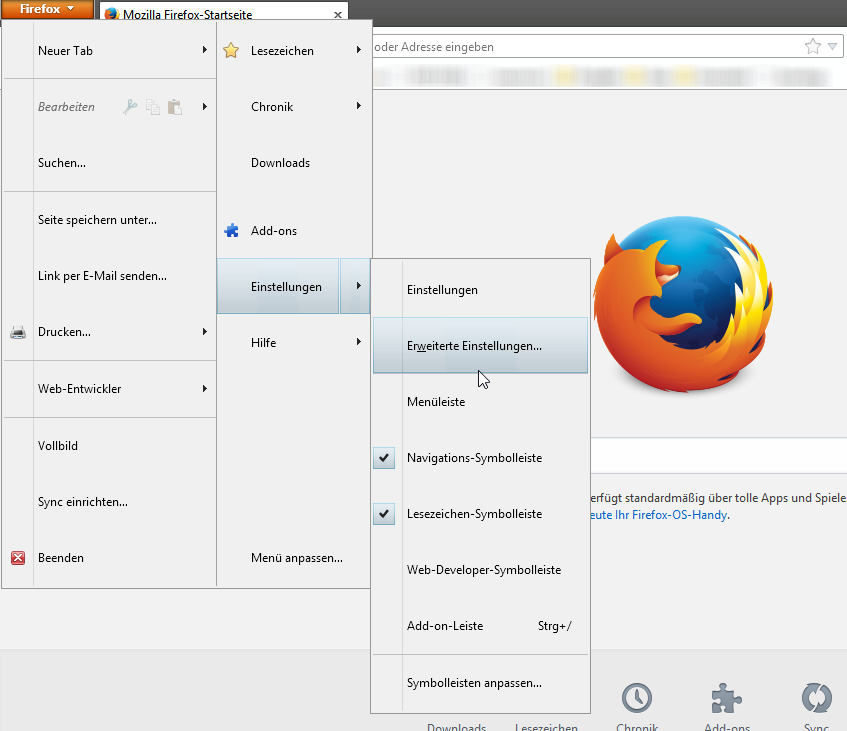Viewport: 847px width, 731px height.
Task: Click the Lesezeichen star icon in menu
Action: click(231, 50)
